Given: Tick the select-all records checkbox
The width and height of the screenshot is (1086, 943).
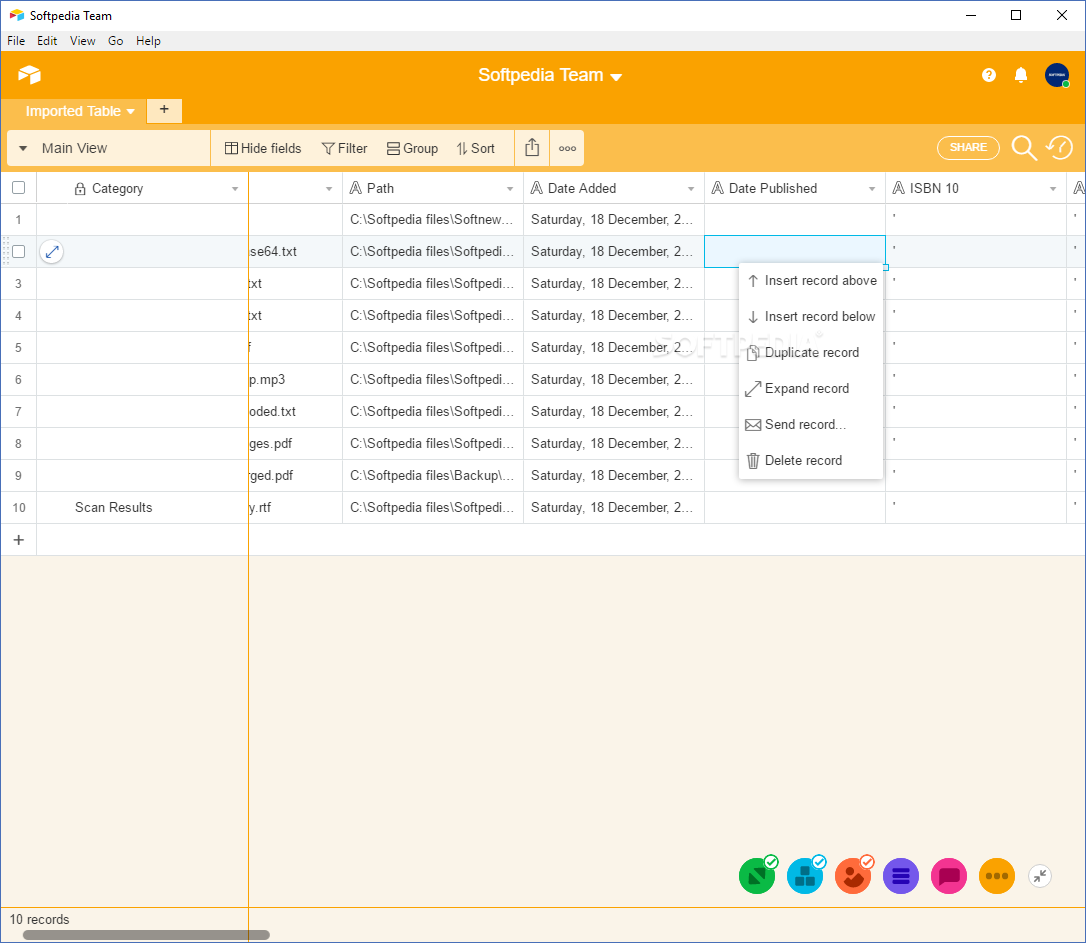Looking at the screenshot, I should click(x=19, y=188).
